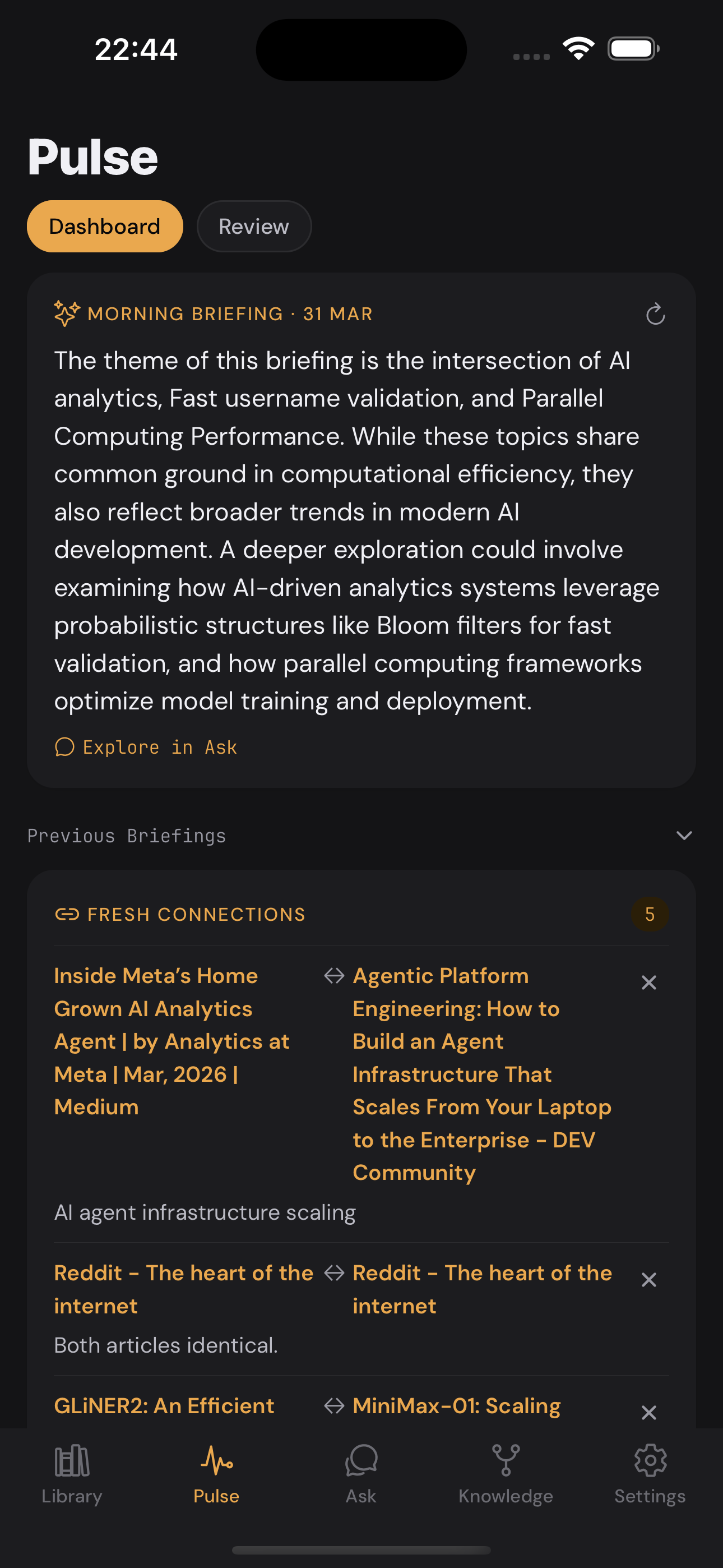The width and height of the screenshot is (723, 1568).
Task: Collapse the Previous Briefings section
Action: (683, 835)
